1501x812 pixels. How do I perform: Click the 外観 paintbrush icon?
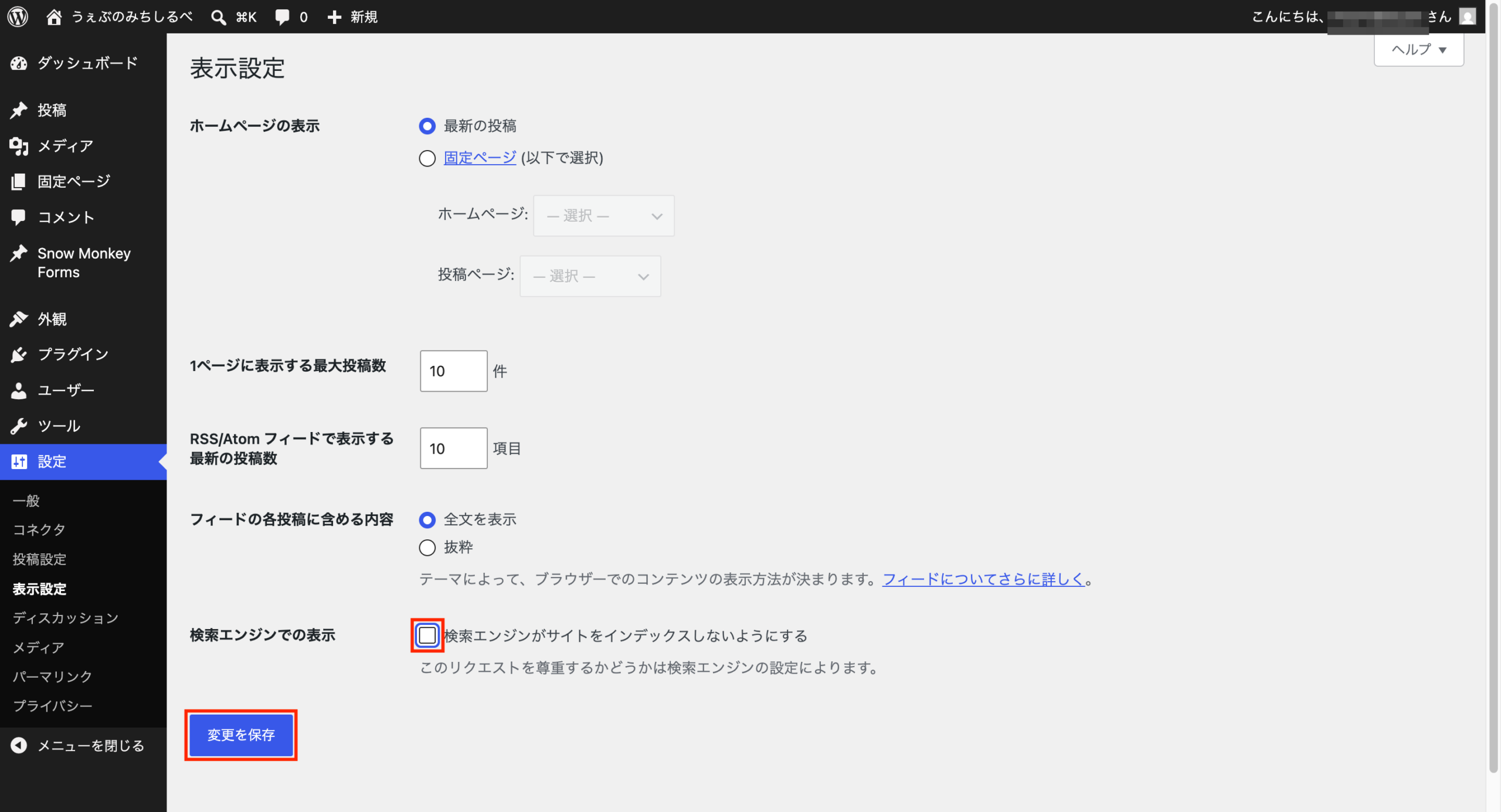pyautogui.click(x=19, y=319)
